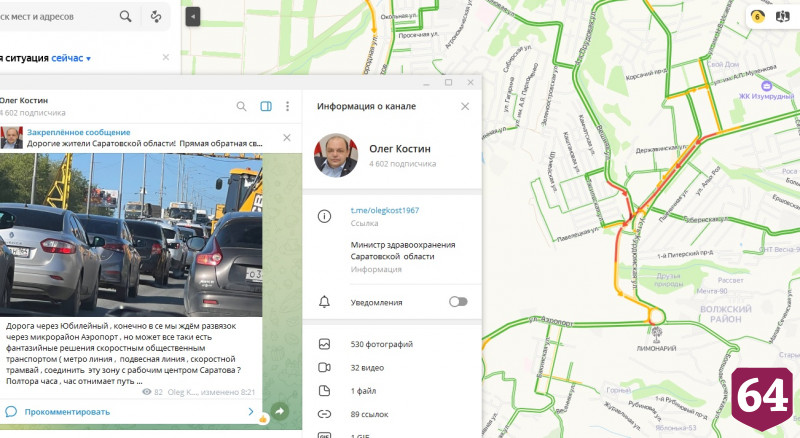Toggle channel notifications switch
The image size is (800, 438).
(x=458, y=302)
